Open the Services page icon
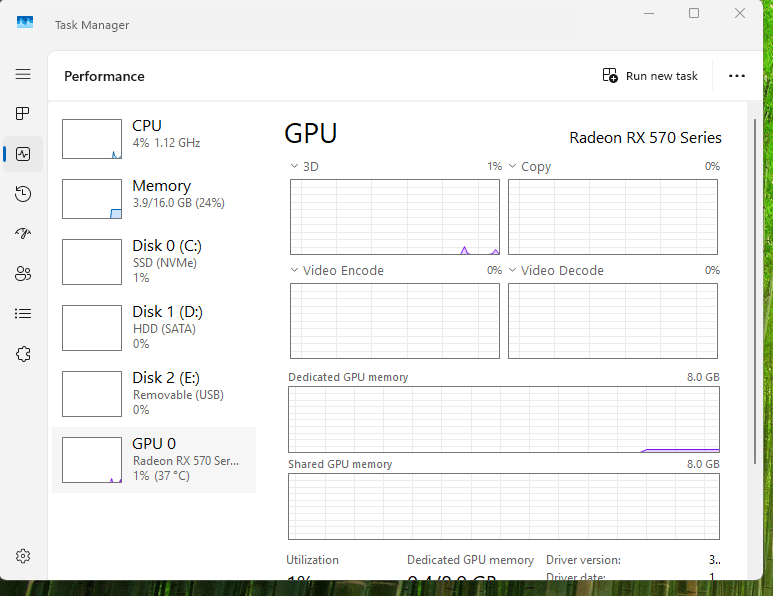Viewport: 773px width, 596px height. click(23, 353)
